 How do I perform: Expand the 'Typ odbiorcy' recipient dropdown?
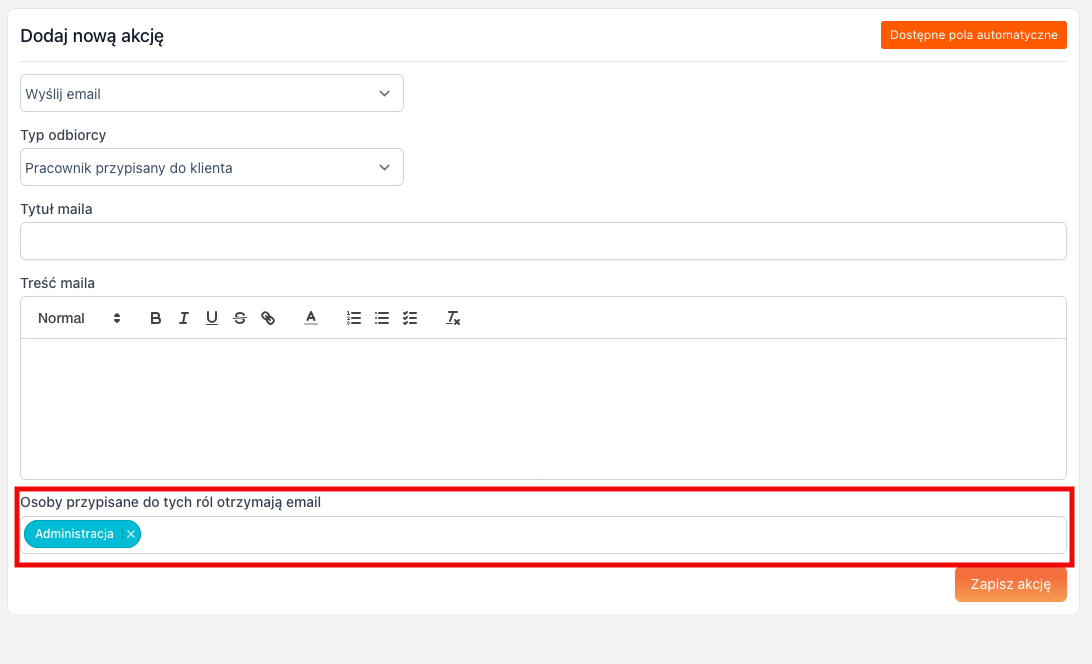tap(212, 167)
